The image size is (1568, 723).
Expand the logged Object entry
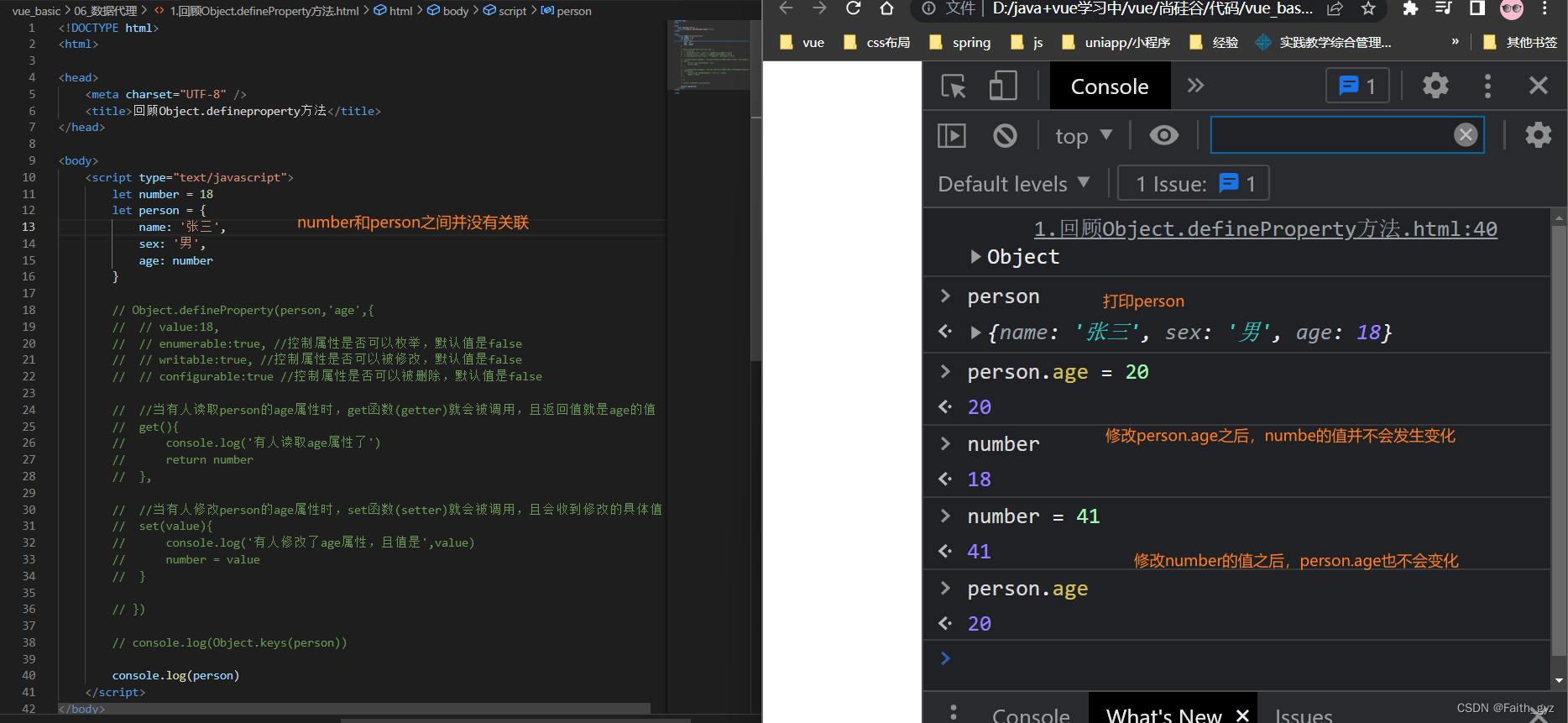975,257
